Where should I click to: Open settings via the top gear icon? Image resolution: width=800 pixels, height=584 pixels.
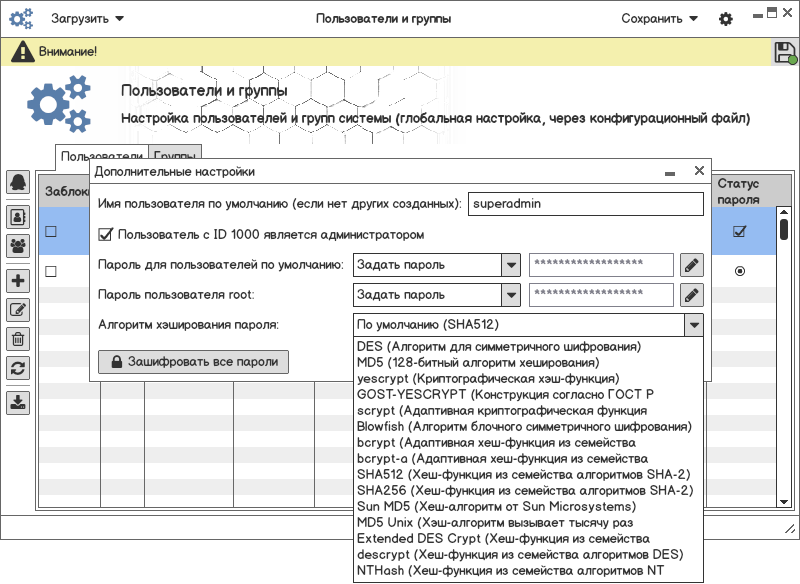coord(726,19)
